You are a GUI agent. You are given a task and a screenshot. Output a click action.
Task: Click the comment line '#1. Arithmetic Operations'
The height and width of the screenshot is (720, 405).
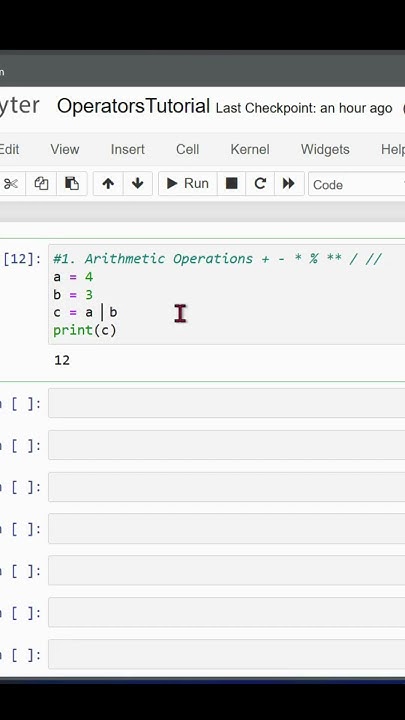[217, 259]
